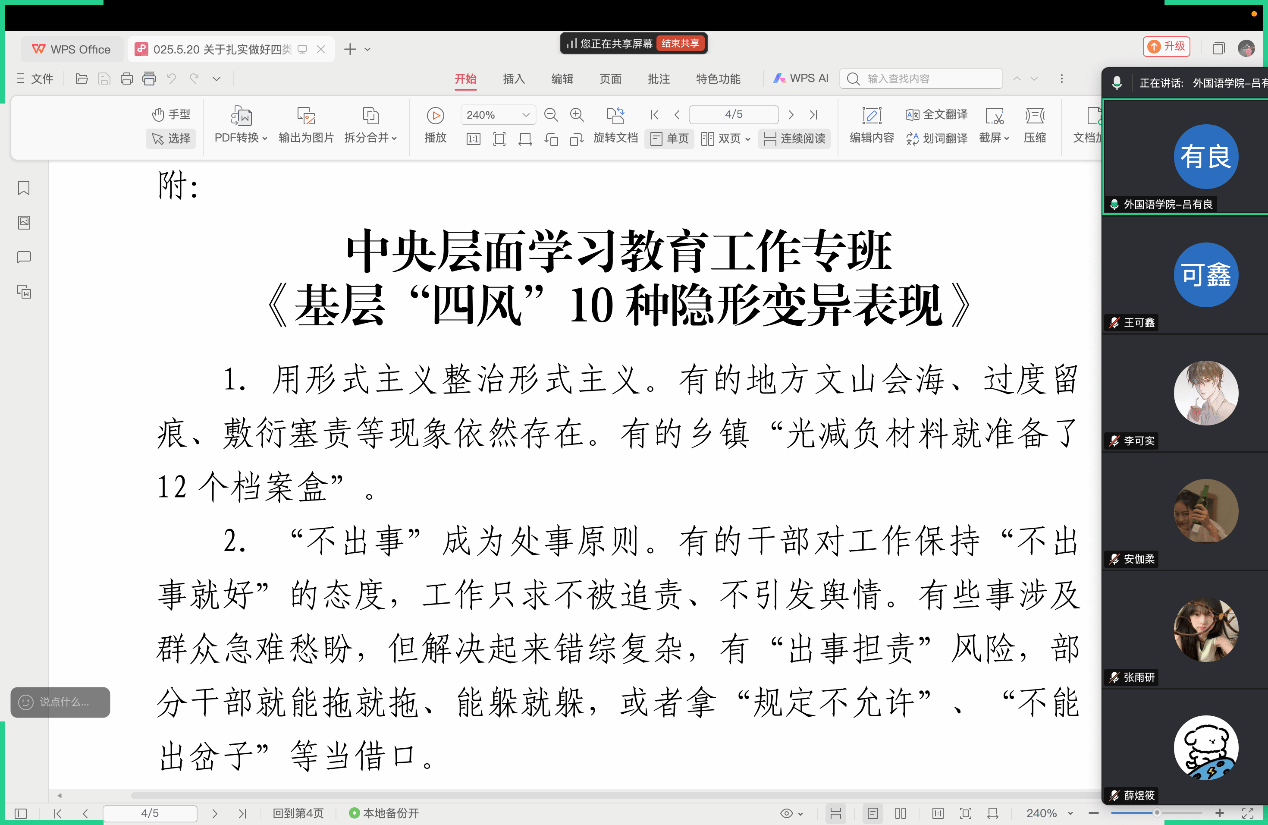Click the 说点什么 chat input
This screenshot has height=825, width=1268.
[x=60, y=702]
